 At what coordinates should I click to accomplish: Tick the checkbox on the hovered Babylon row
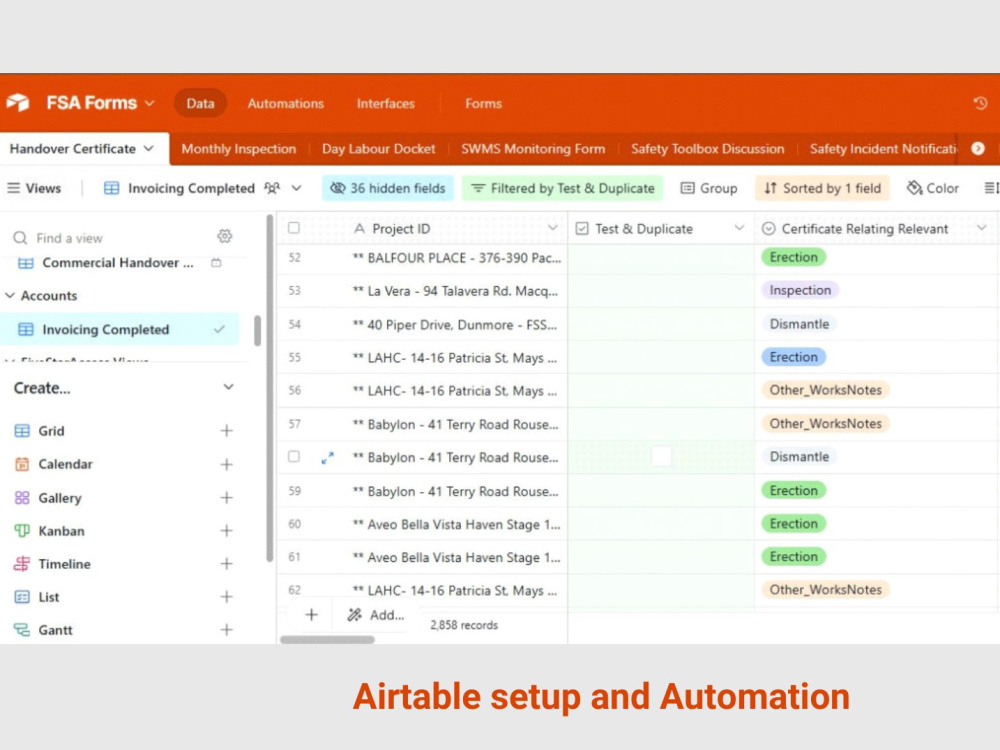[294, 457]
